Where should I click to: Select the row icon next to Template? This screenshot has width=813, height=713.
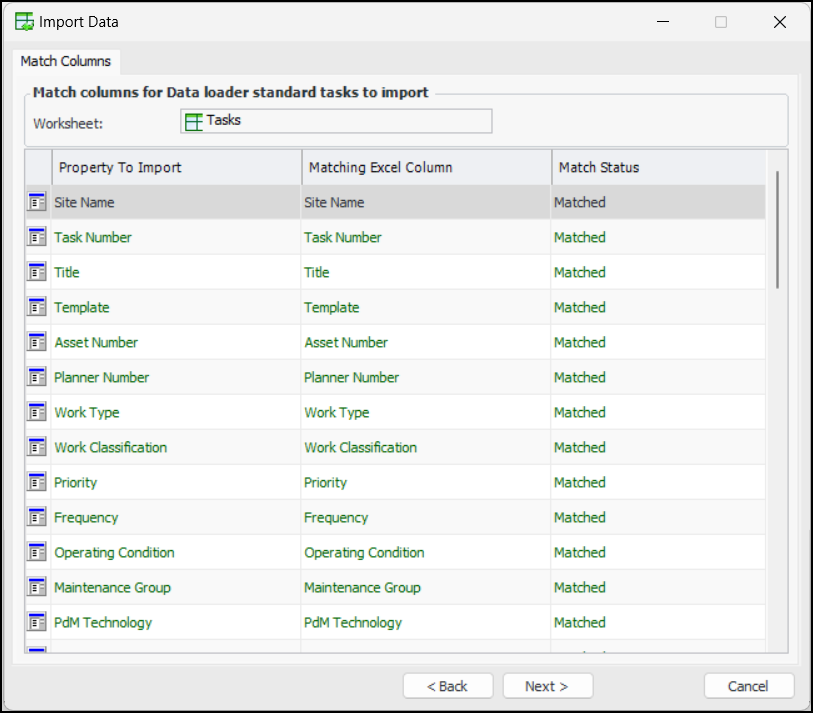[37, 307]
